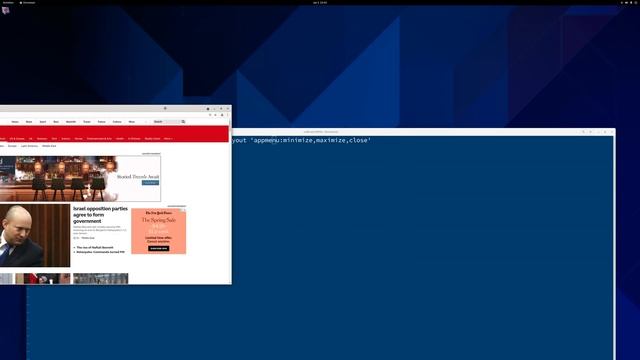This screenshot has width=640, height=360.
Task: Click the blue button in banner ad
Action: pos(150,183)
